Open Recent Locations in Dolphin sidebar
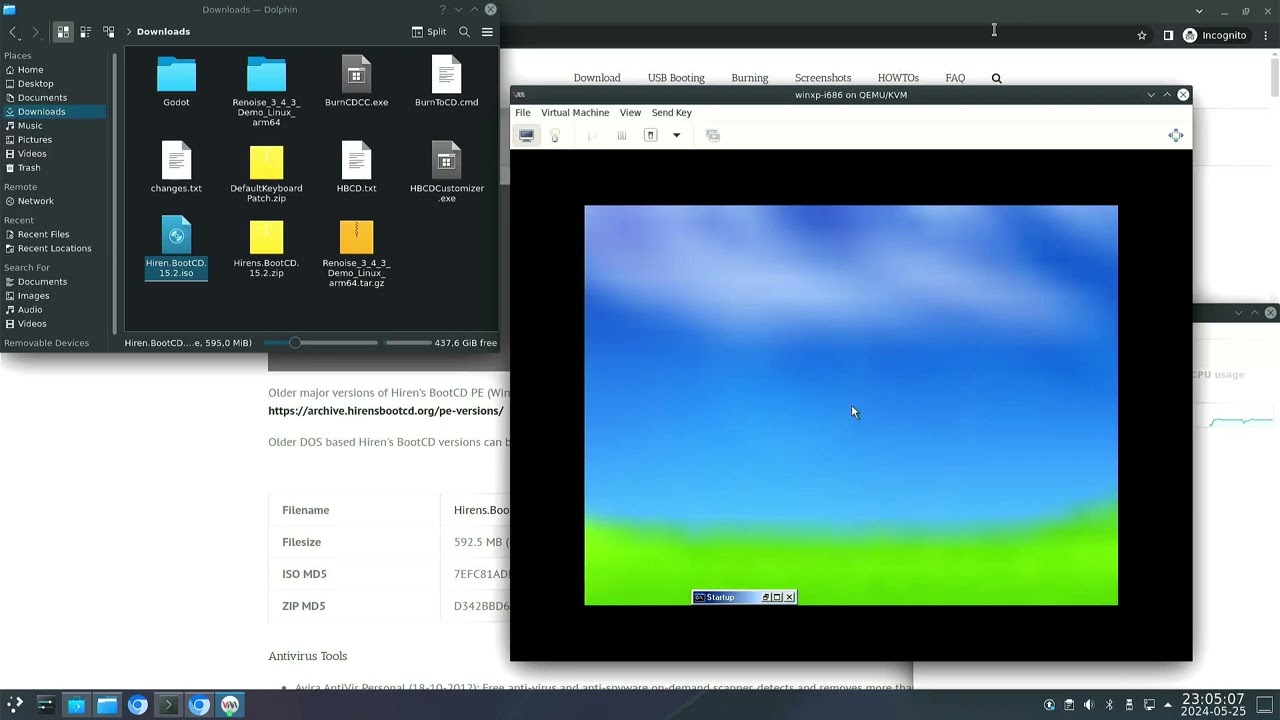This screenshot has width=1280, height=720. [55, 248]
